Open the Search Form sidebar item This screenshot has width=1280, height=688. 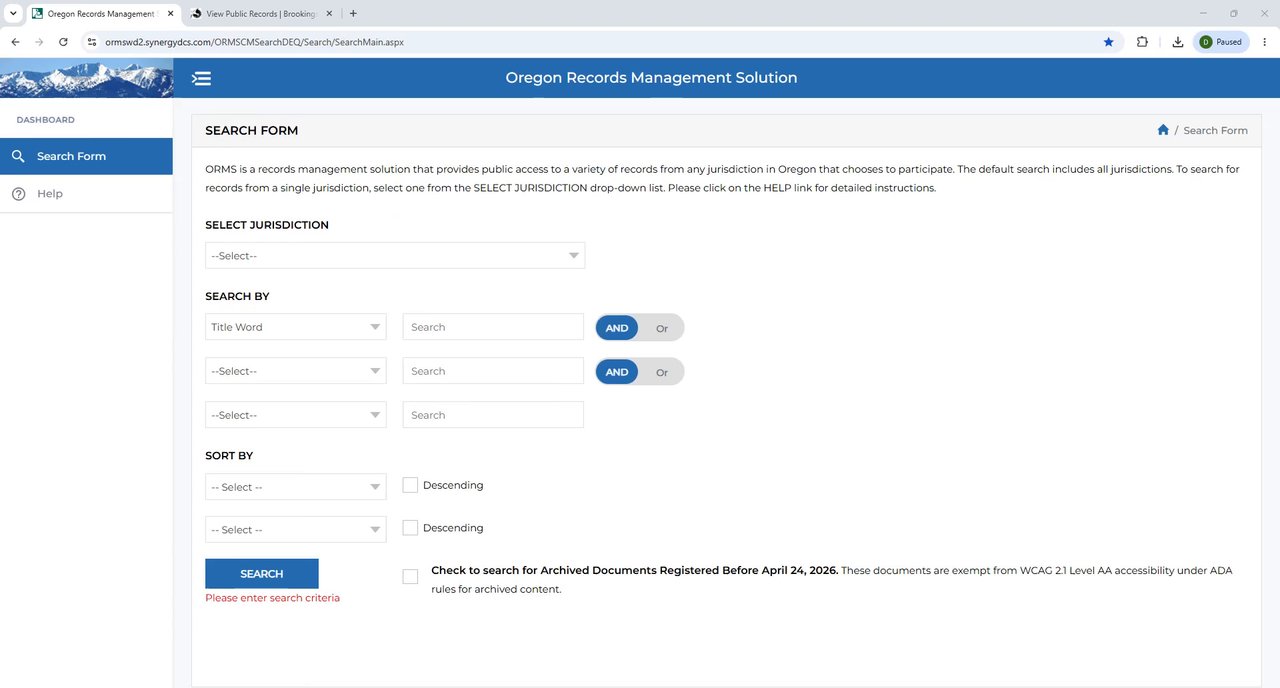click(x=86, y=156)
